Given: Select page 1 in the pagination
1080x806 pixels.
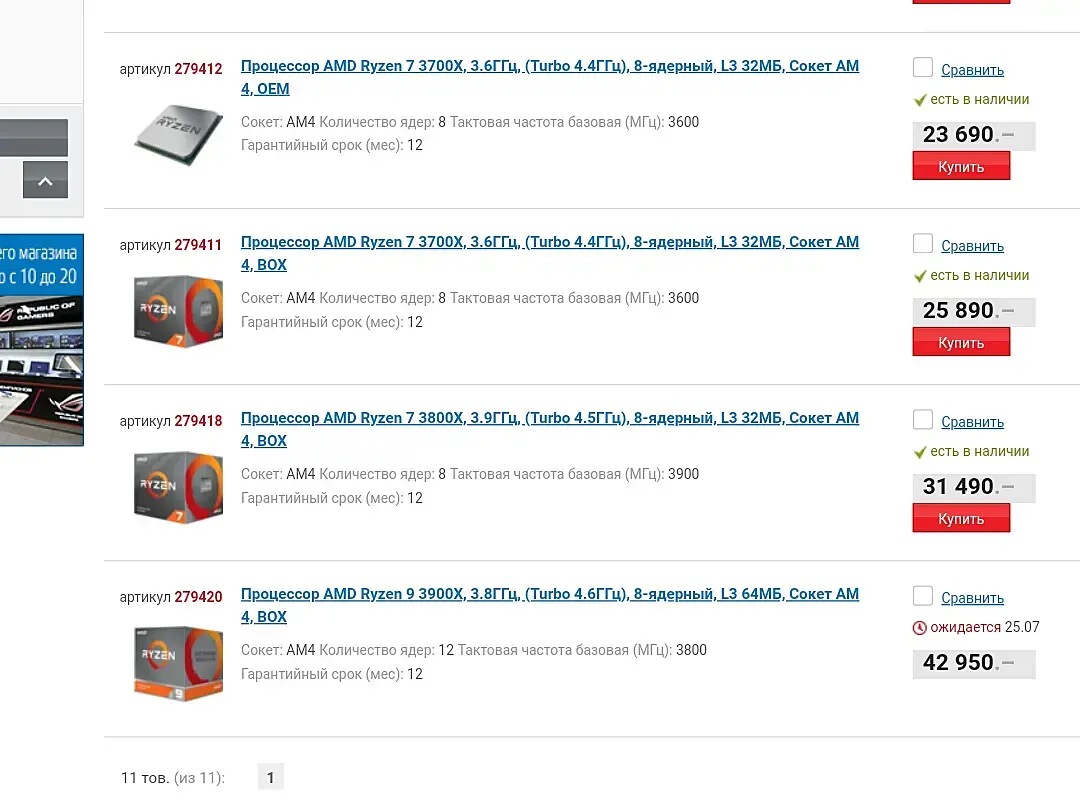Looking at the screenshot, I should point(271,777).
